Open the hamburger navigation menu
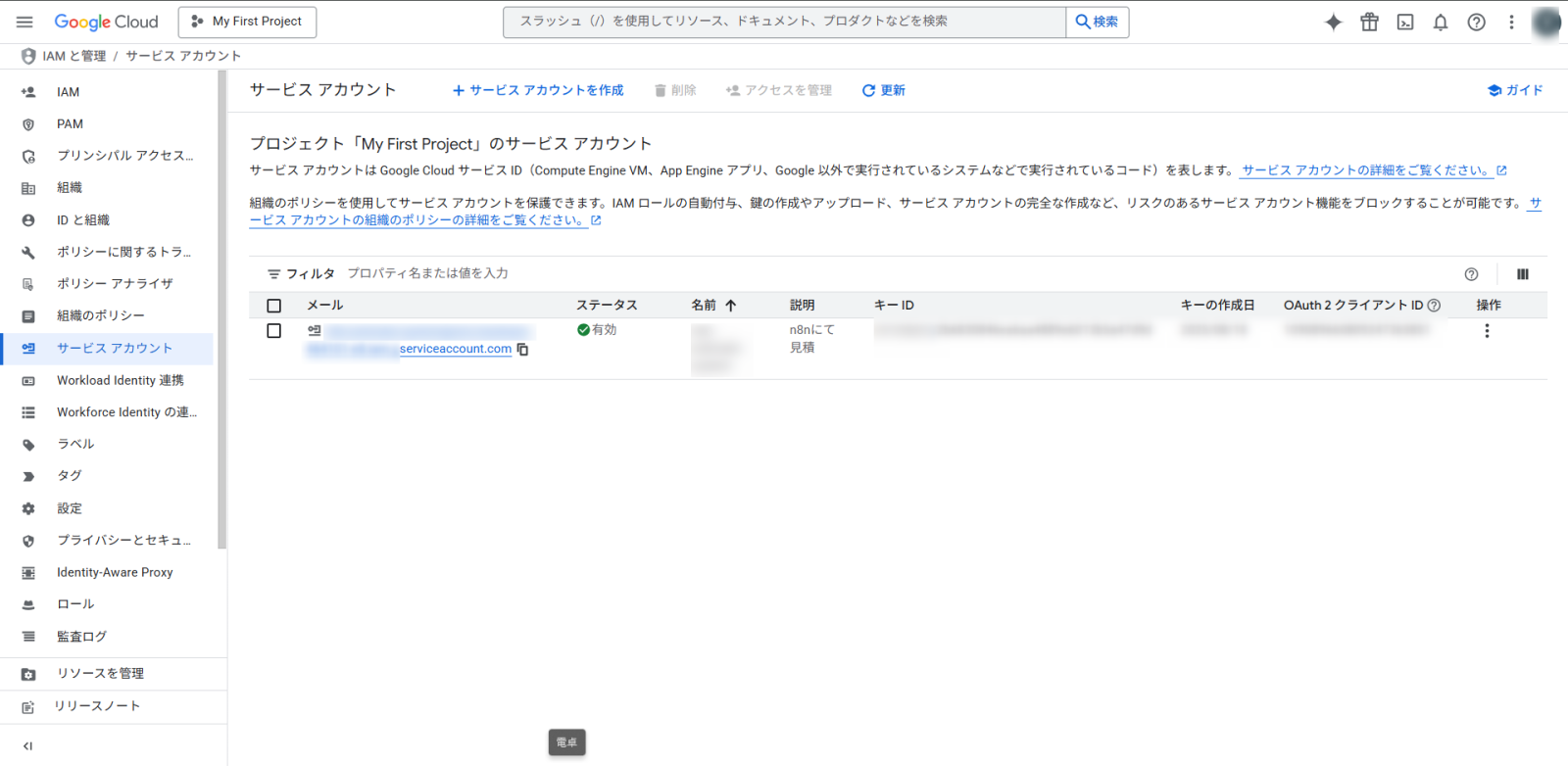 pyautogui.click(x=24, y=22)
